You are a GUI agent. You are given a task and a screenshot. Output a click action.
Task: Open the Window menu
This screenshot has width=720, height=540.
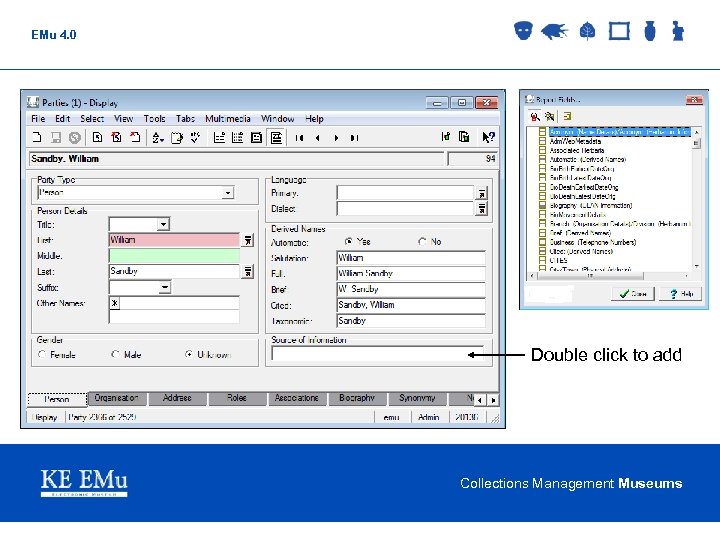pyautogui.click(x=277, y=119)
